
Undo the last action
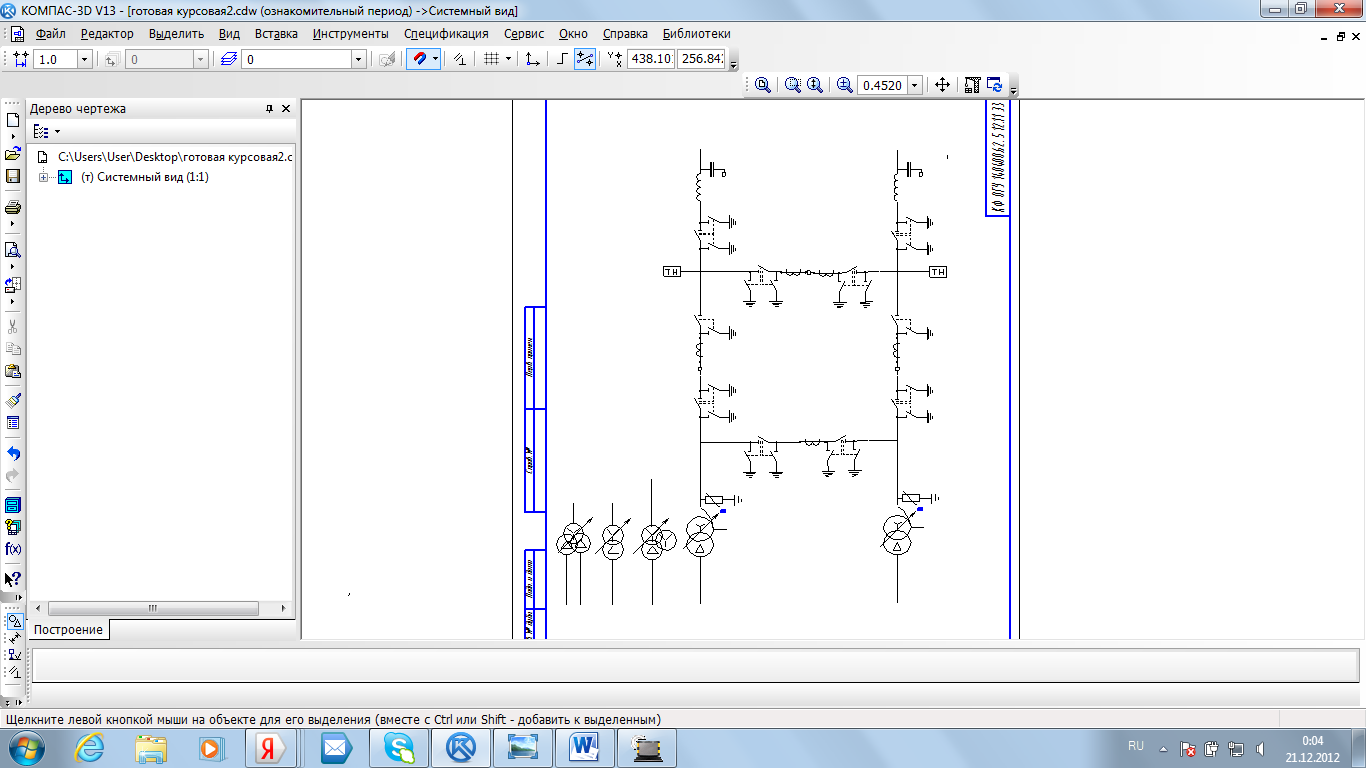pyautogui.click(x=13, y=453)
